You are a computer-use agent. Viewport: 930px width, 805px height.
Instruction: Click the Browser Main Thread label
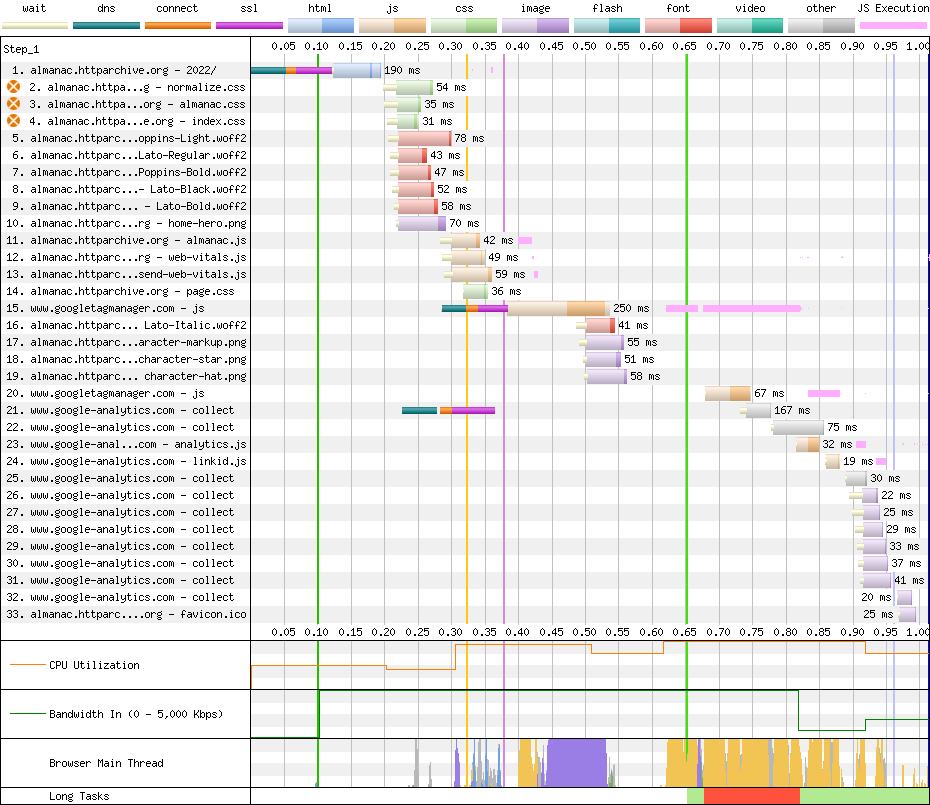(106, 763)
